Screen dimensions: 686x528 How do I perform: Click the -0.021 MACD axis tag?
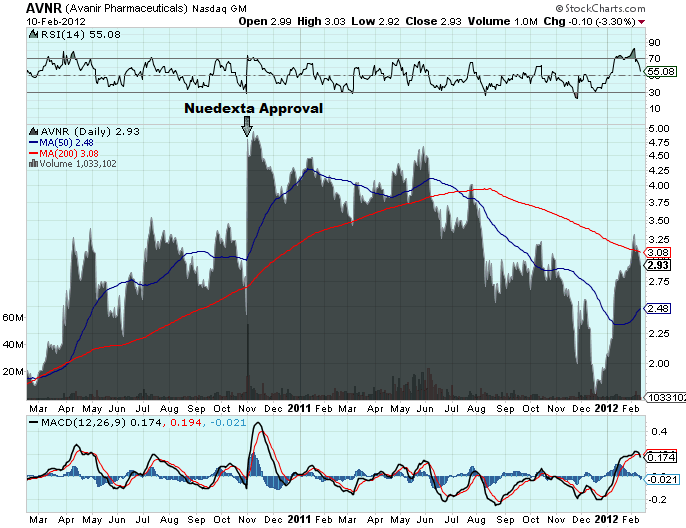pyautogui.click(x=662, y=479)
